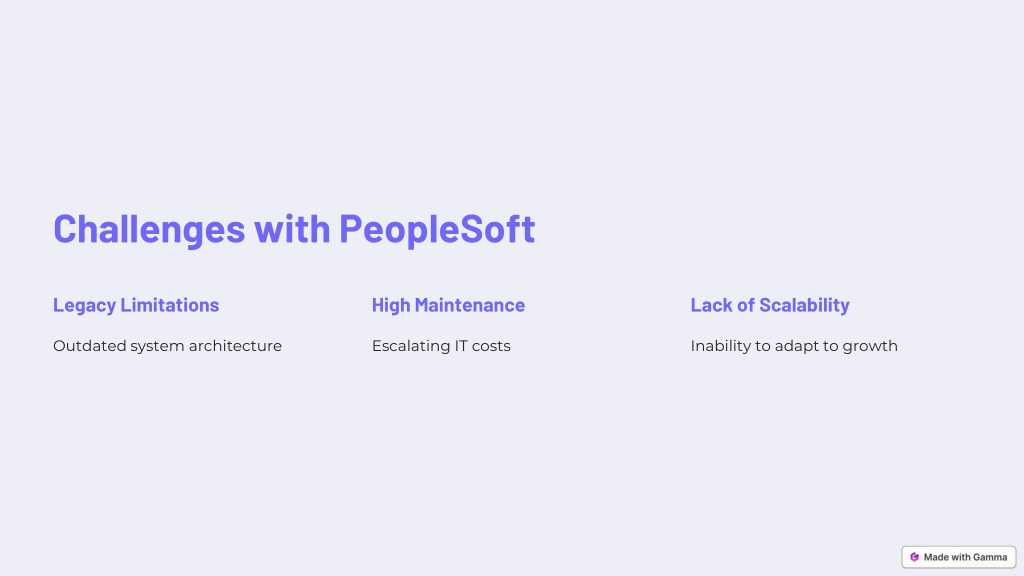This screenshot has width=1024, height=576.
Task: Click the word Lack in third heading
Action: 711,304
